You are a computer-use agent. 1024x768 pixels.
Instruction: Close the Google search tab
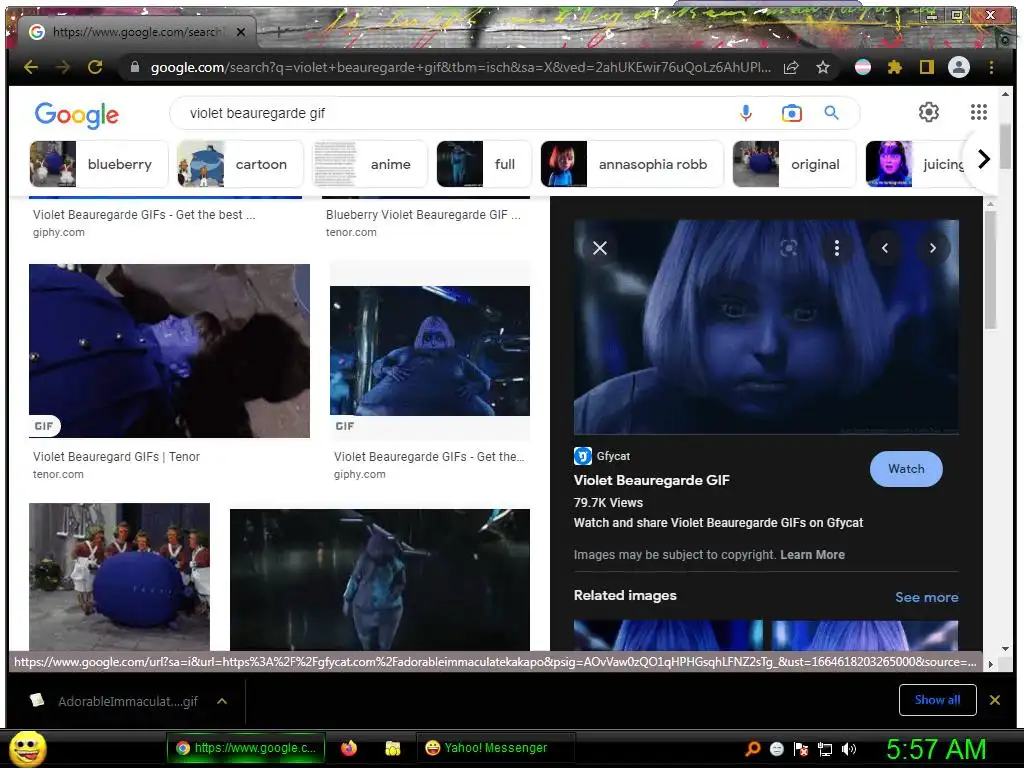pyautogui.click(x=241, y=32)
